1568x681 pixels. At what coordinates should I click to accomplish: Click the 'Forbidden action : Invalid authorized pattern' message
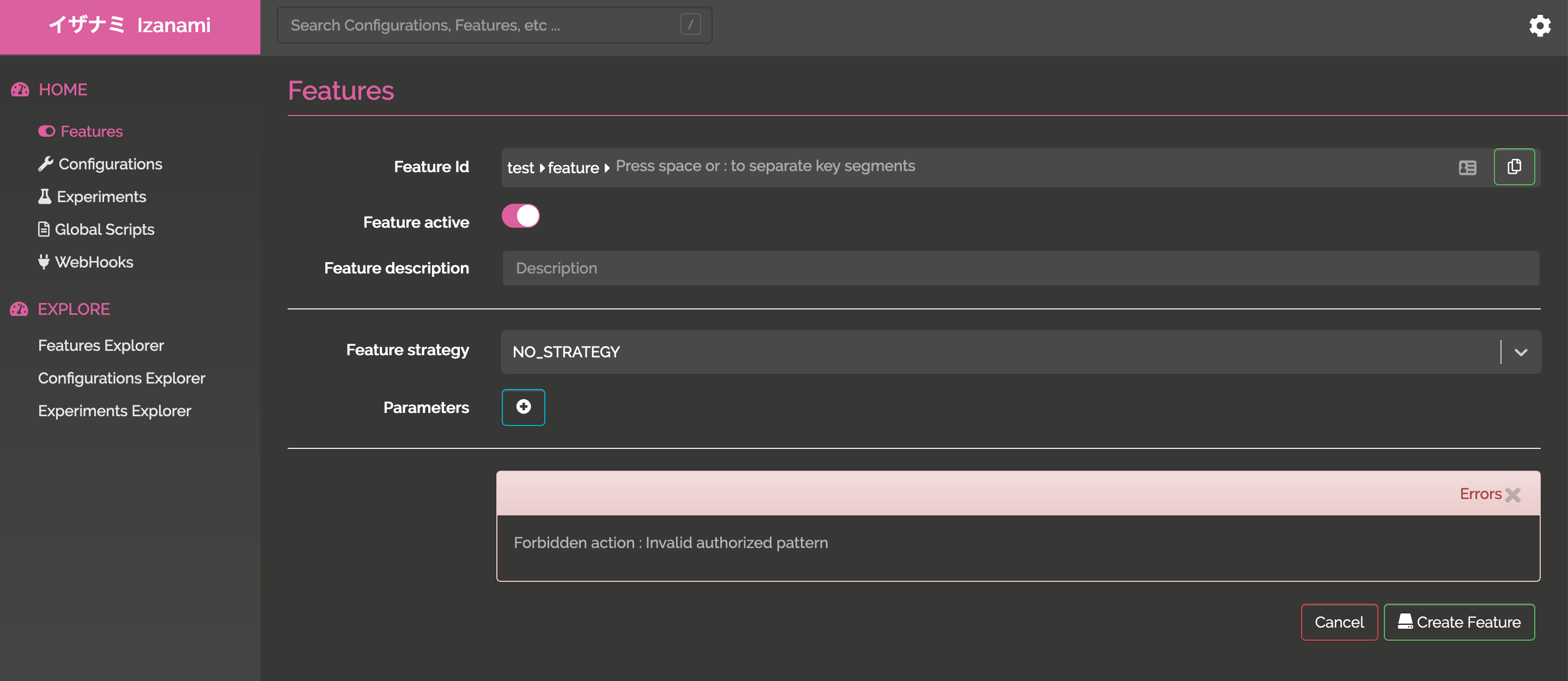(x=671, y=543)
